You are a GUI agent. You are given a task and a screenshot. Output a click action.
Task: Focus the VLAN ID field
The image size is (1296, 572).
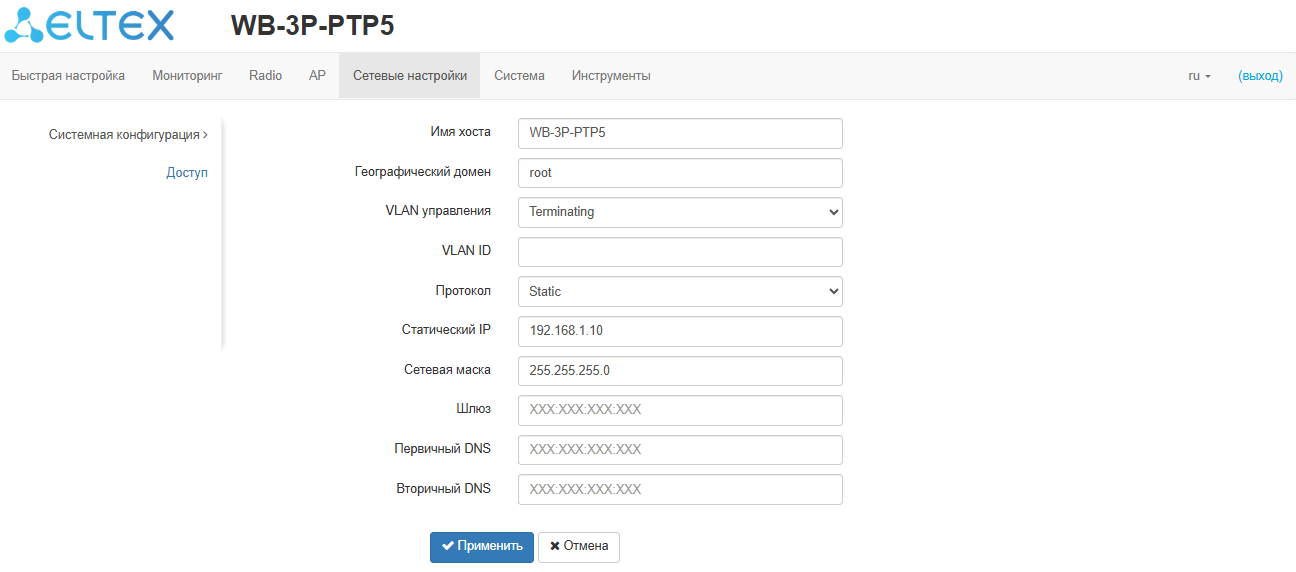pos(680,252)
